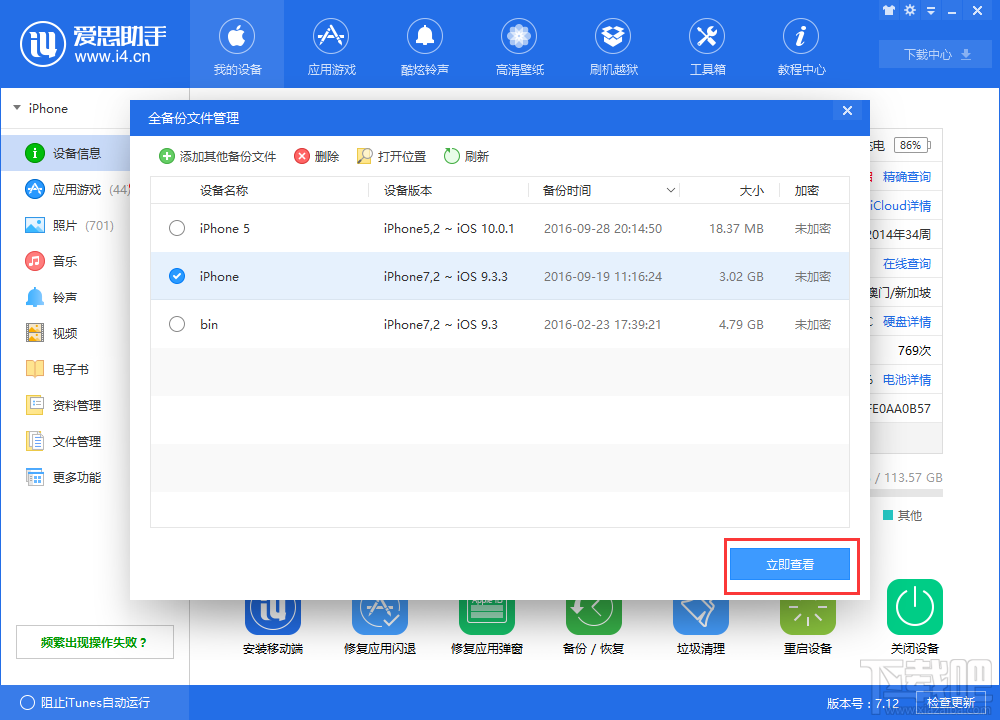Open 视频 in sidebar
The width and height of the screenshot is (1000, 720).
click(65, 333)
